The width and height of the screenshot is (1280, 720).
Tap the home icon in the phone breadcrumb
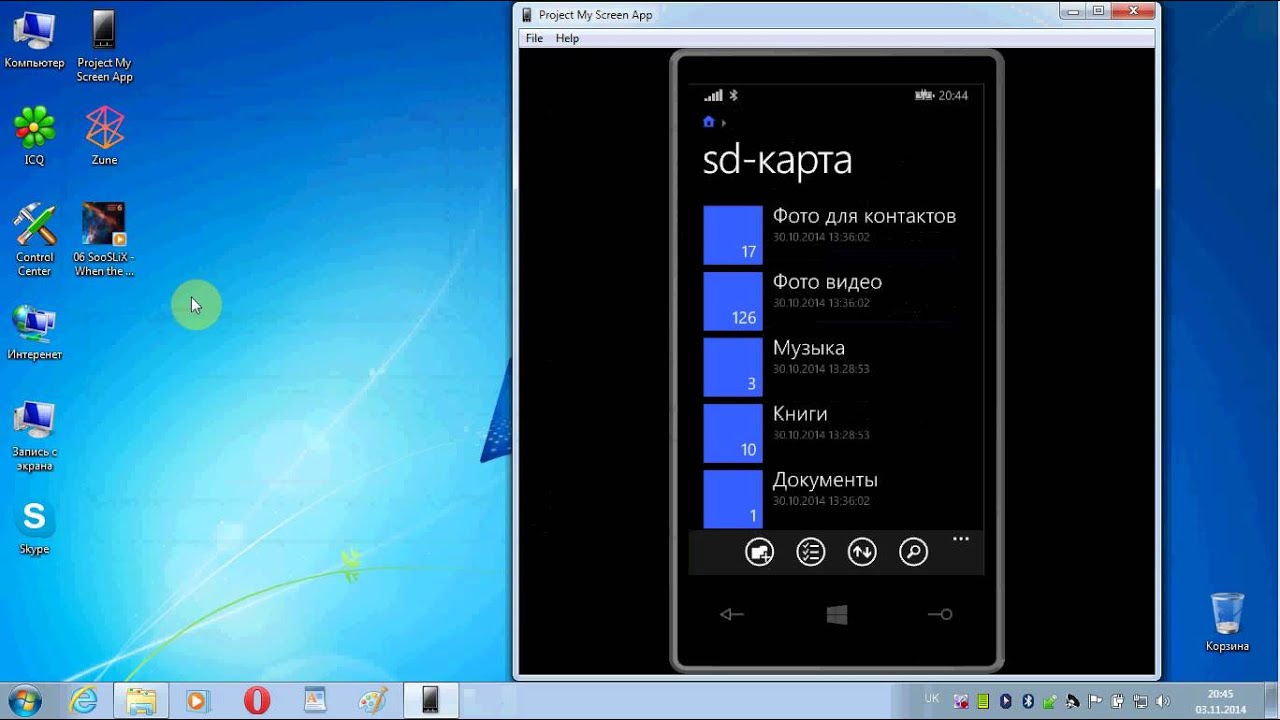(709, 122)
